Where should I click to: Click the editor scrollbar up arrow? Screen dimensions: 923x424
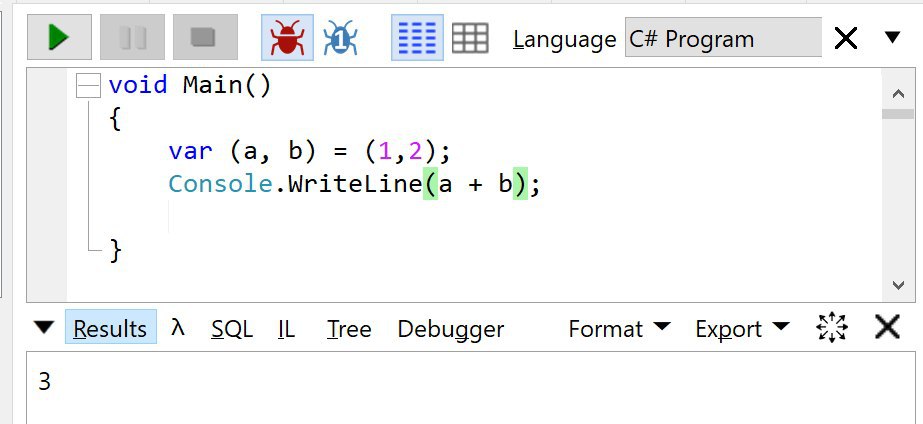[x=898, y=94]
